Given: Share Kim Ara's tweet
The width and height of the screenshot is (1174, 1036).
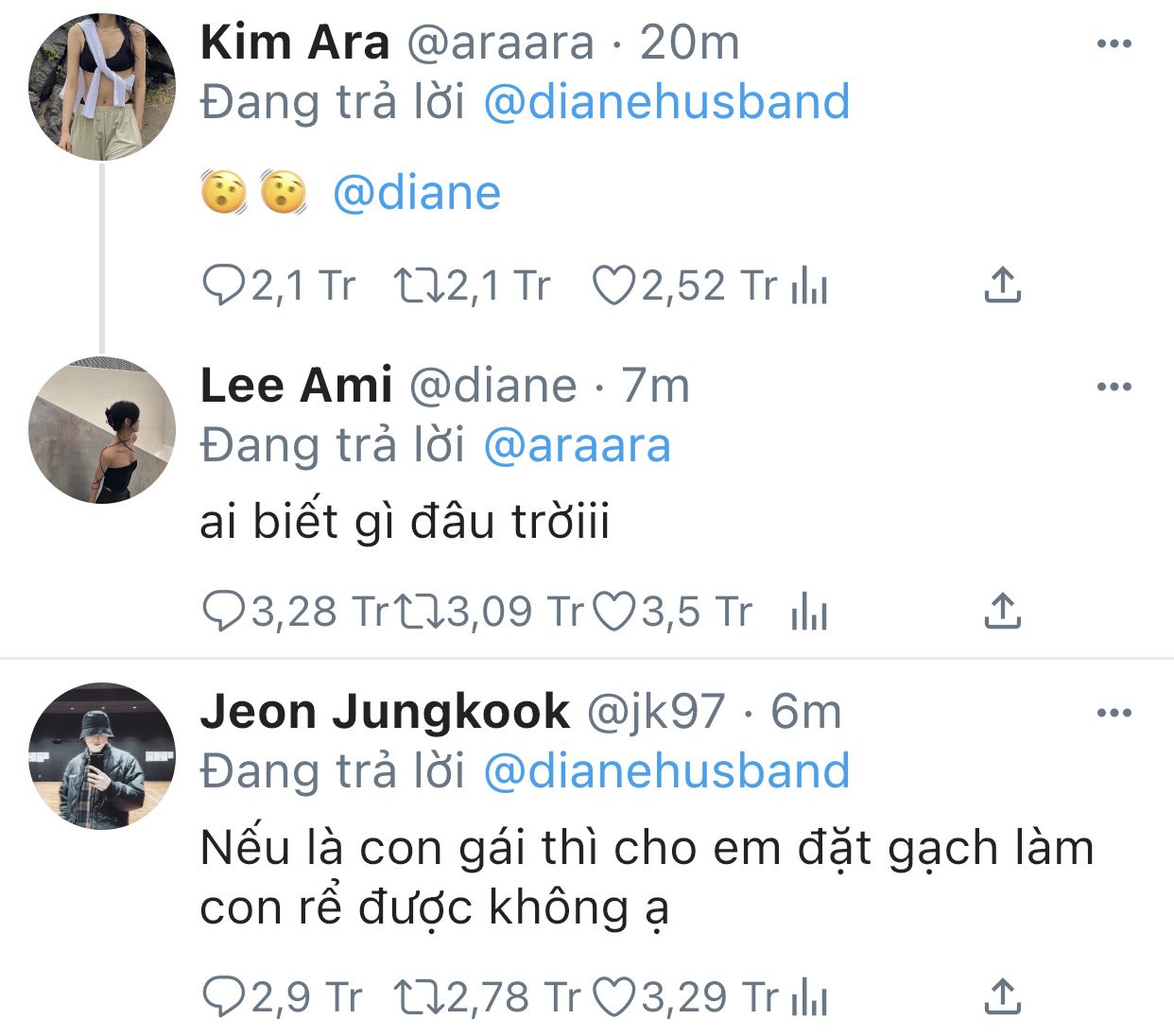Looking at the screenshot, I should click(x=1002, y=285).
